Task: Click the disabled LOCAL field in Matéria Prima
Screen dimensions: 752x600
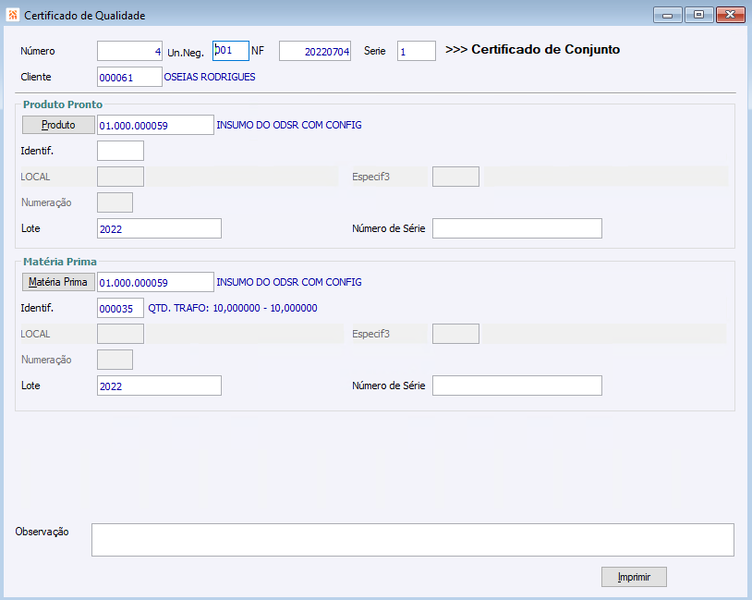Action: (120, 334)
